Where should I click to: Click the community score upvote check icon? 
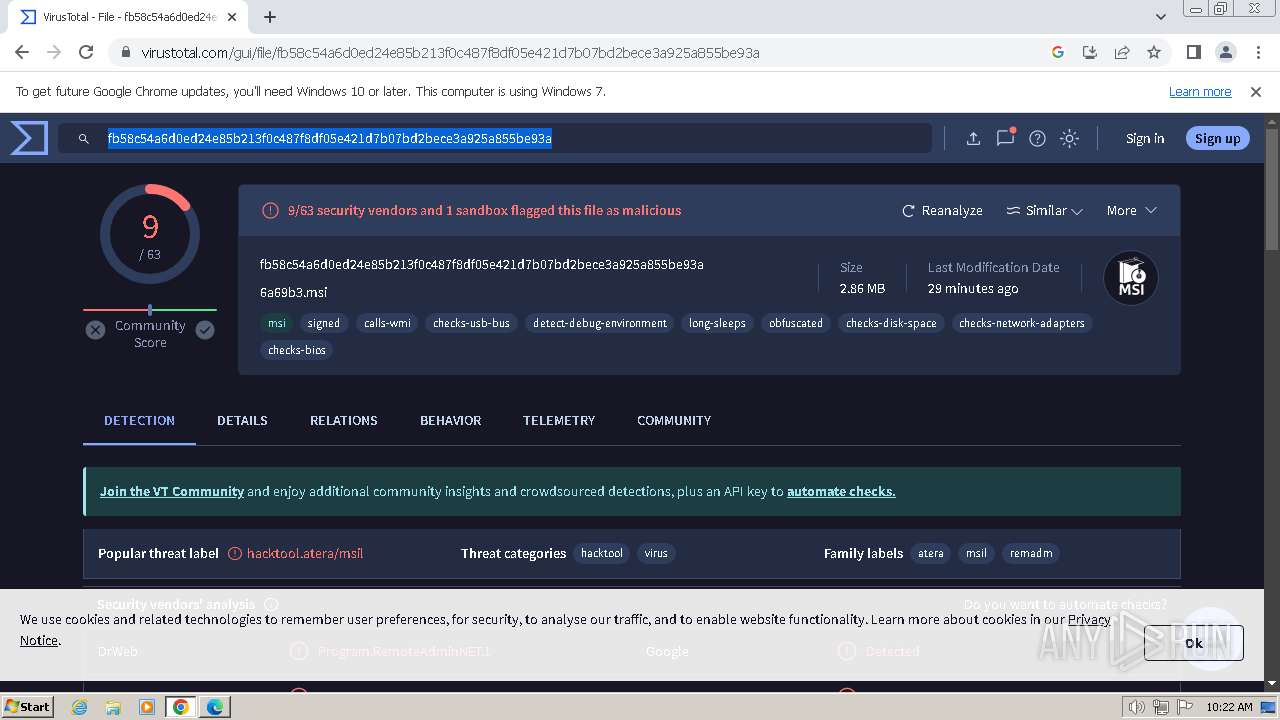[205, 330]
